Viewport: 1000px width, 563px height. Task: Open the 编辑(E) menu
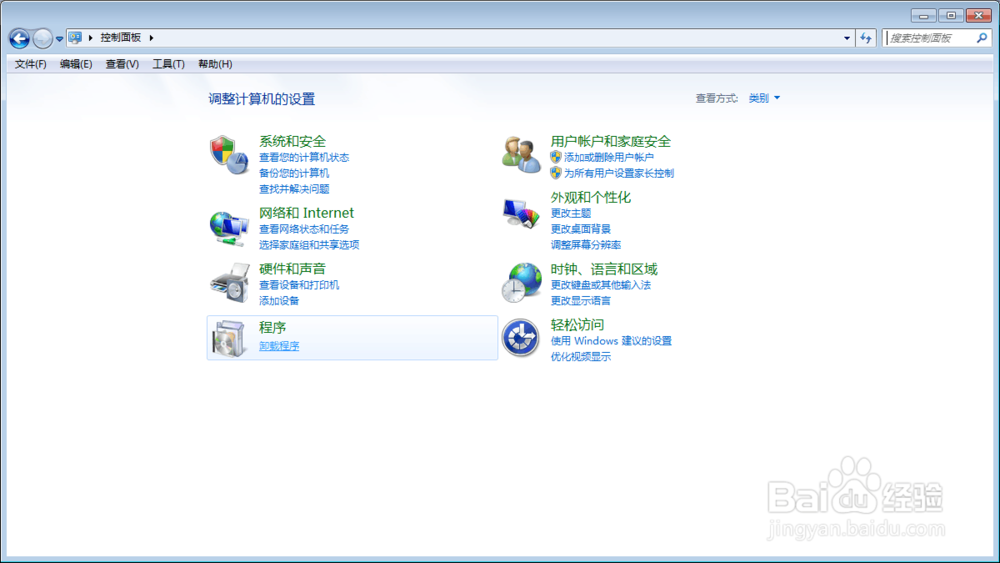point(76,64)
